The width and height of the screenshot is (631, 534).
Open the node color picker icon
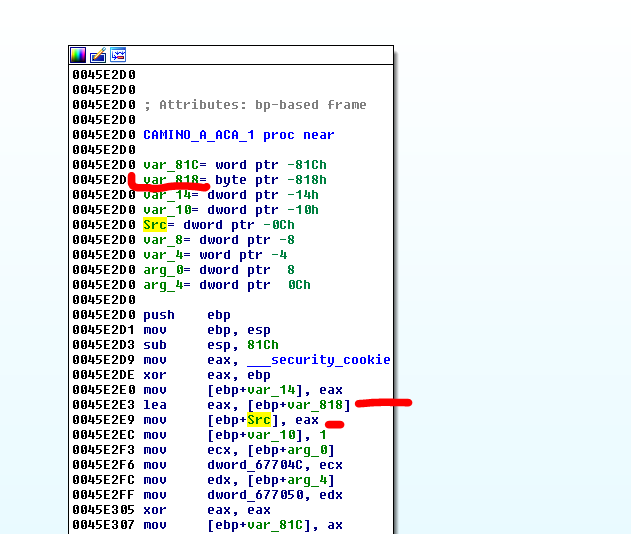pos(78,55)
